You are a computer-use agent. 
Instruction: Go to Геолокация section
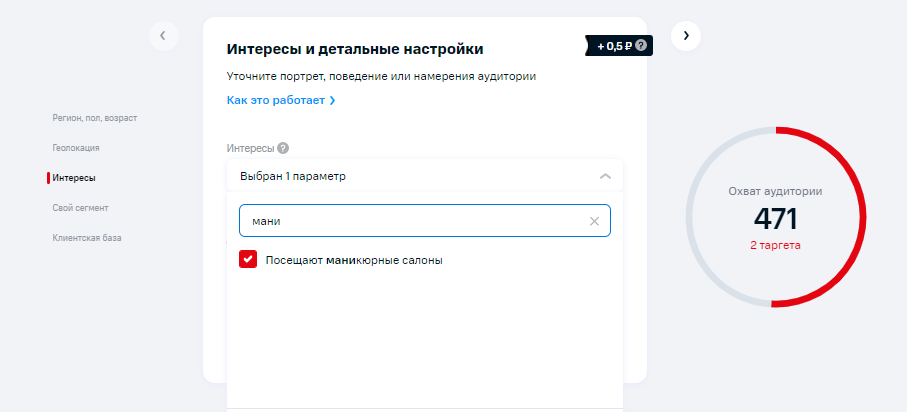pos(76,148)
